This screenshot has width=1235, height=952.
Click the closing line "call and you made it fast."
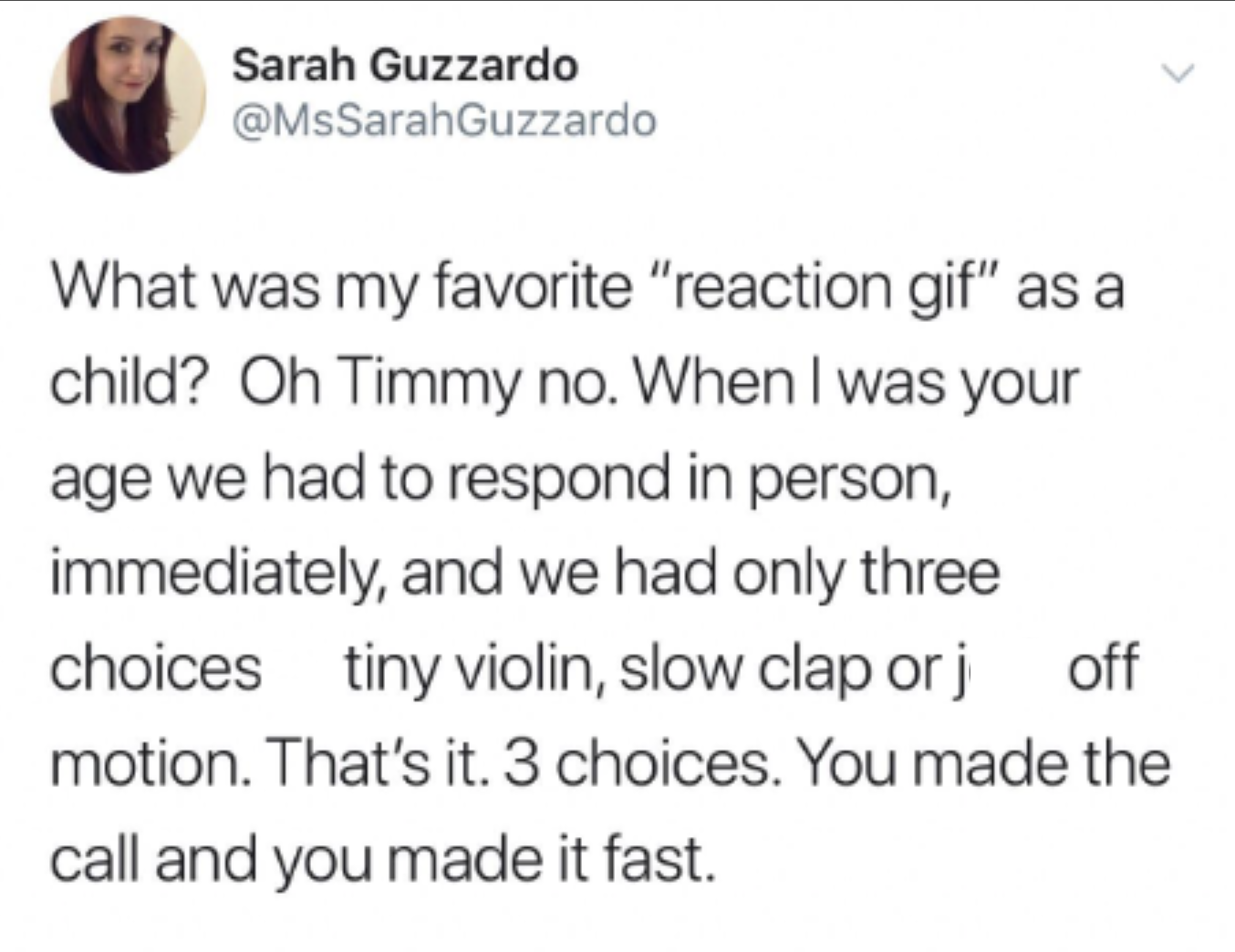pyautogui.click(x=379, y=859)
